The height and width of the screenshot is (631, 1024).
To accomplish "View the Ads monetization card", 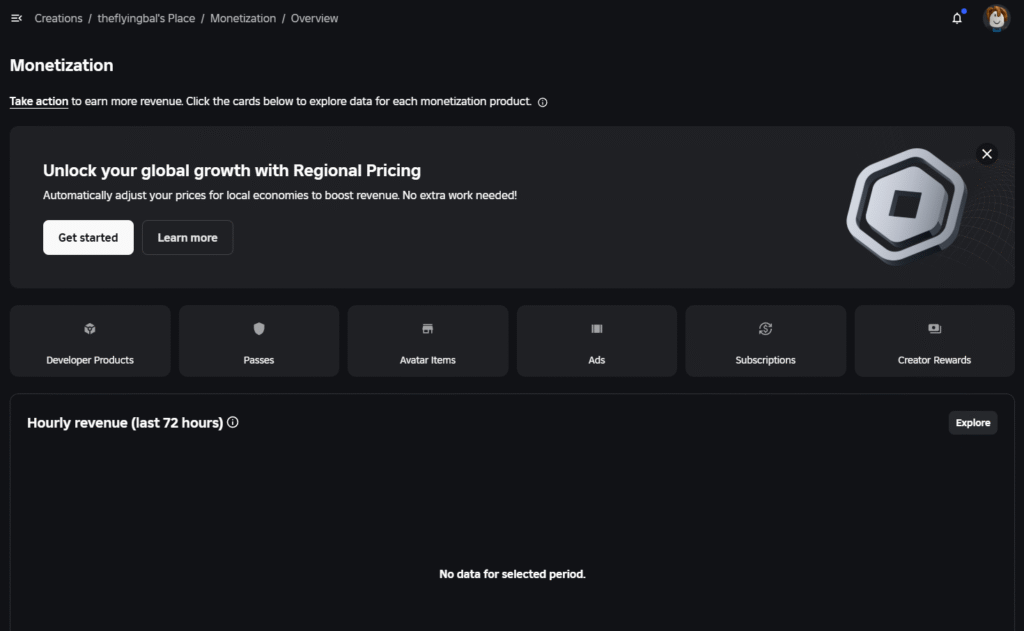I will click(596, 340).
